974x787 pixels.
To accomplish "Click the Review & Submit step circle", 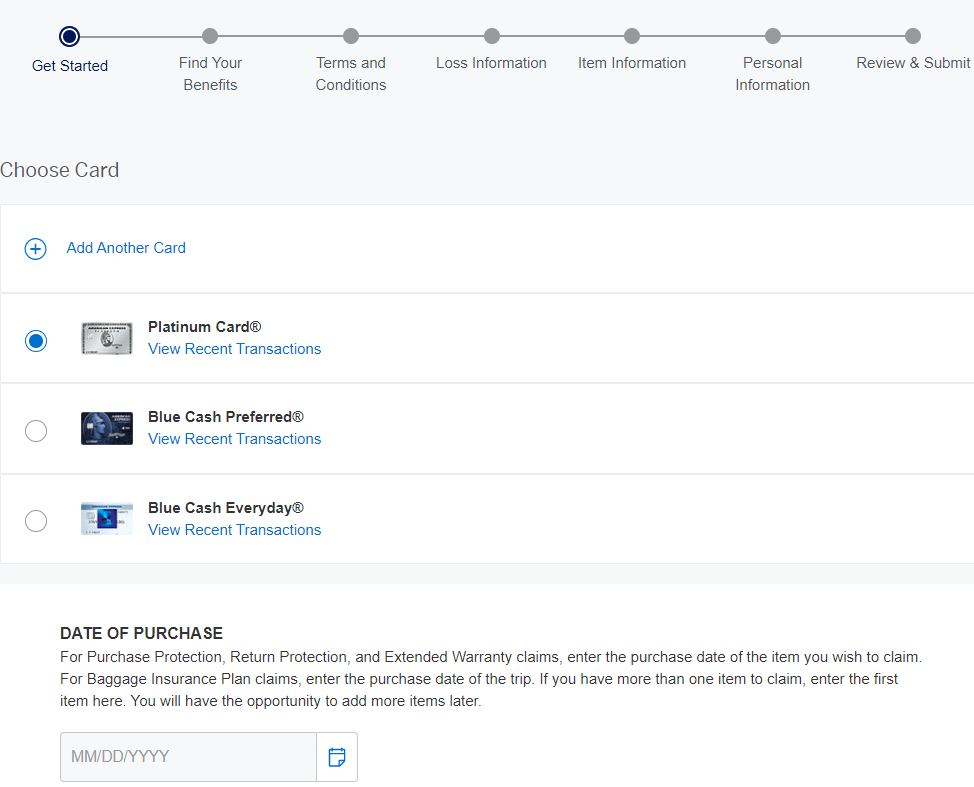I will [x=913, y=36].
